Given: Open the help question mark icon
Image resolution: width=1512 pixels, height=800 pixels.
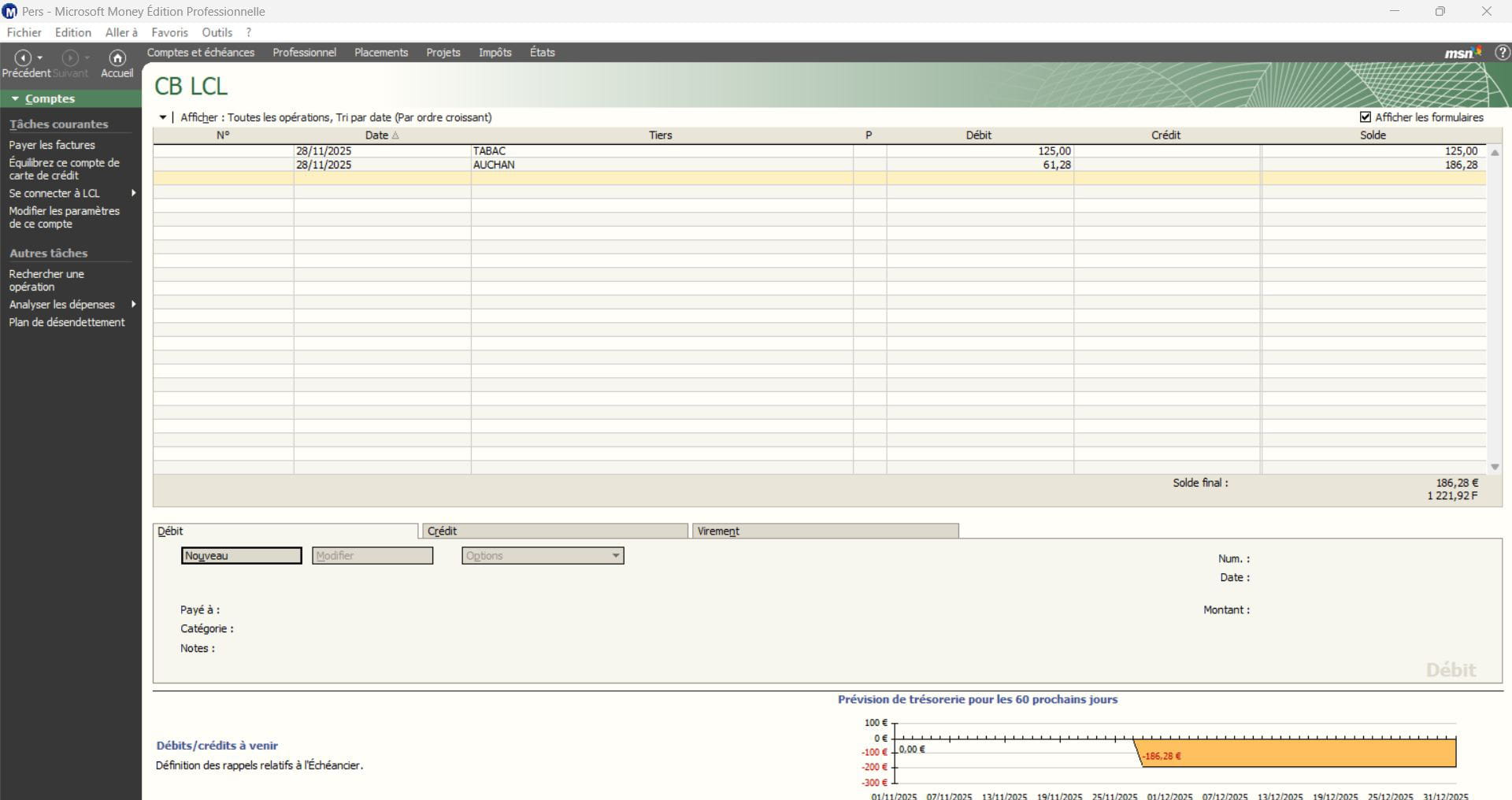Looking at the screenshot, I should click(x=1502, y=53).
